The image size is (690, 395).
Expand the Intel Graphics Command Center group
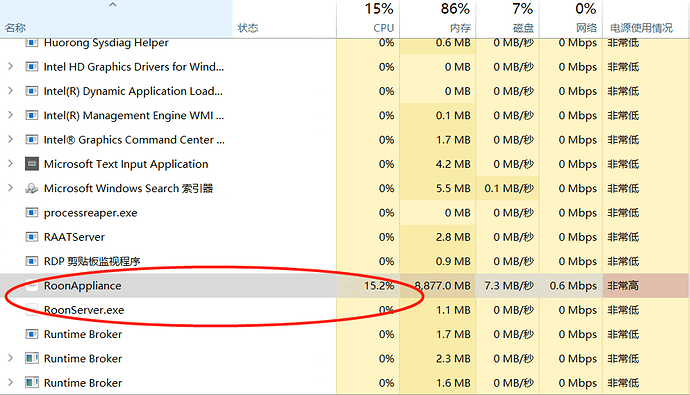[x=11, y=140]
